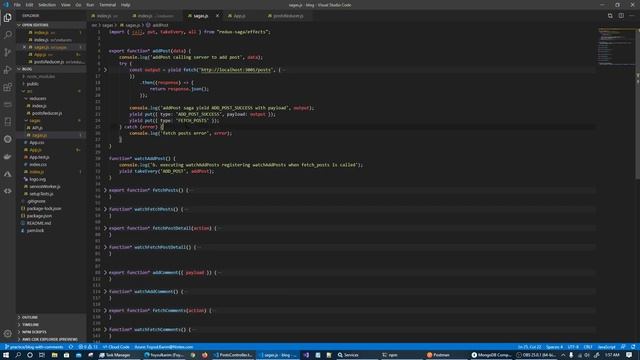The image size is (640, 360).
Task: Open the Edit menu
Action: [x=29, y=5]
